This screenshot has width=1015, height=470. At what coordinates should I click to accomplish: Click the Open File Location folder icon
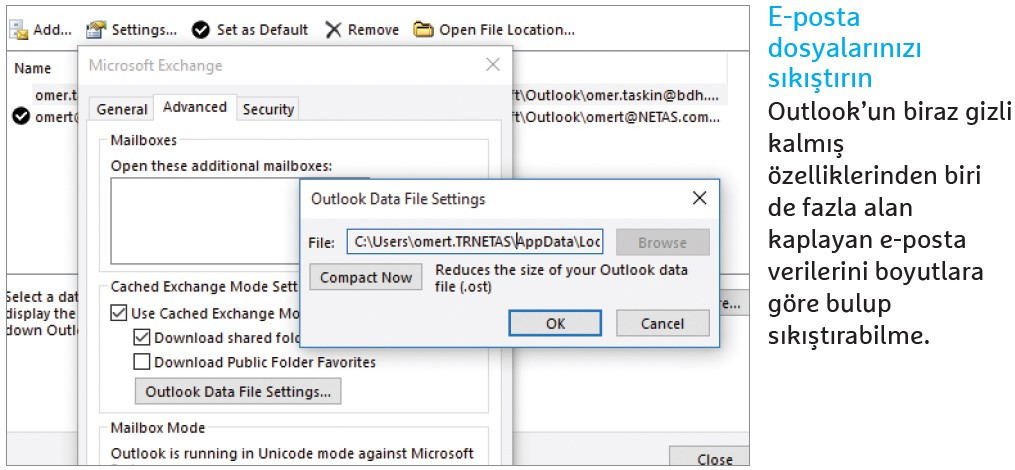tap(423, 30)
